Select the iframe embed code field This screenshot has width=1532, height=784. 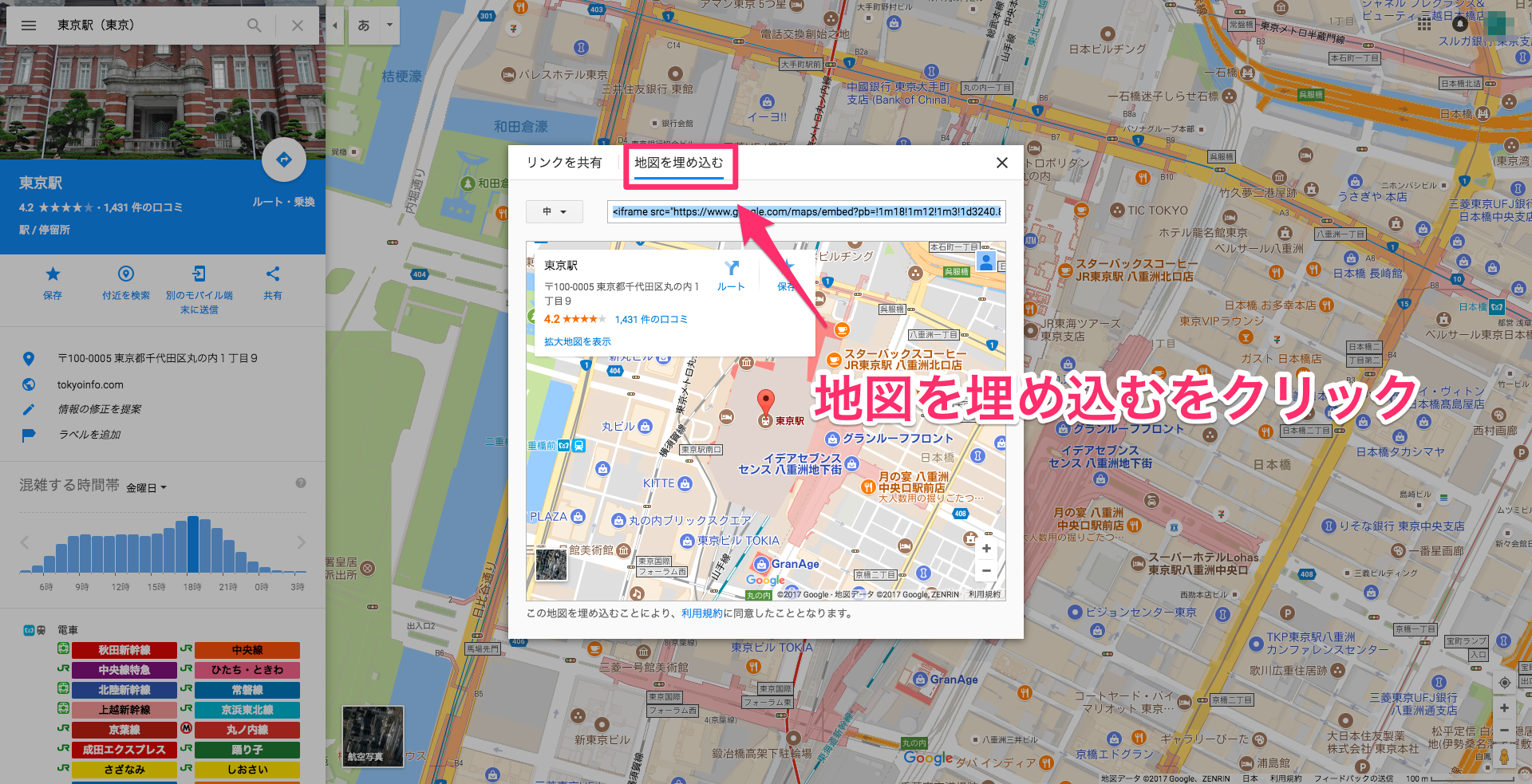[x=806, y=211]
